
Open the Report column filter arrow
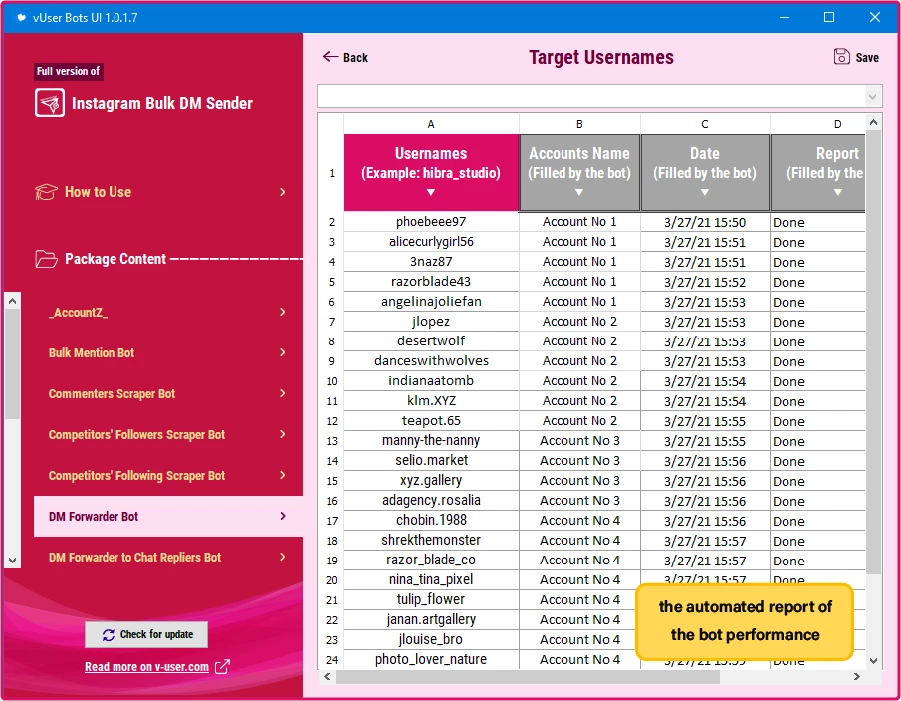[837, 192]
